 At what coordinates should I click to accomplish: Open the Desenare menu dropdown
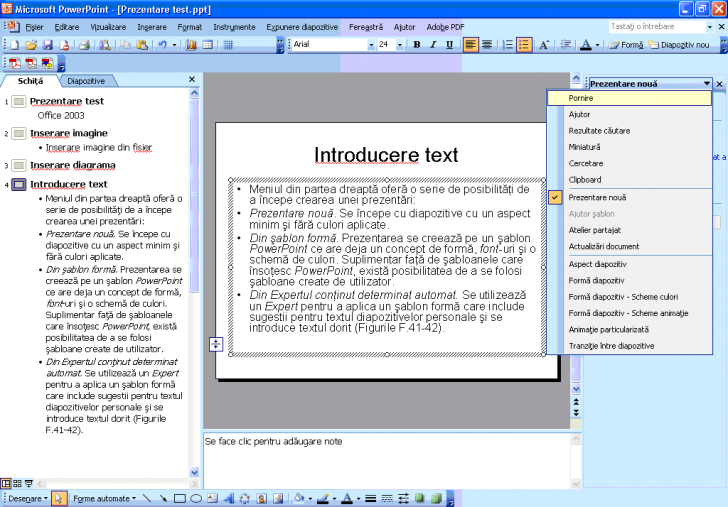click(28, 499)
